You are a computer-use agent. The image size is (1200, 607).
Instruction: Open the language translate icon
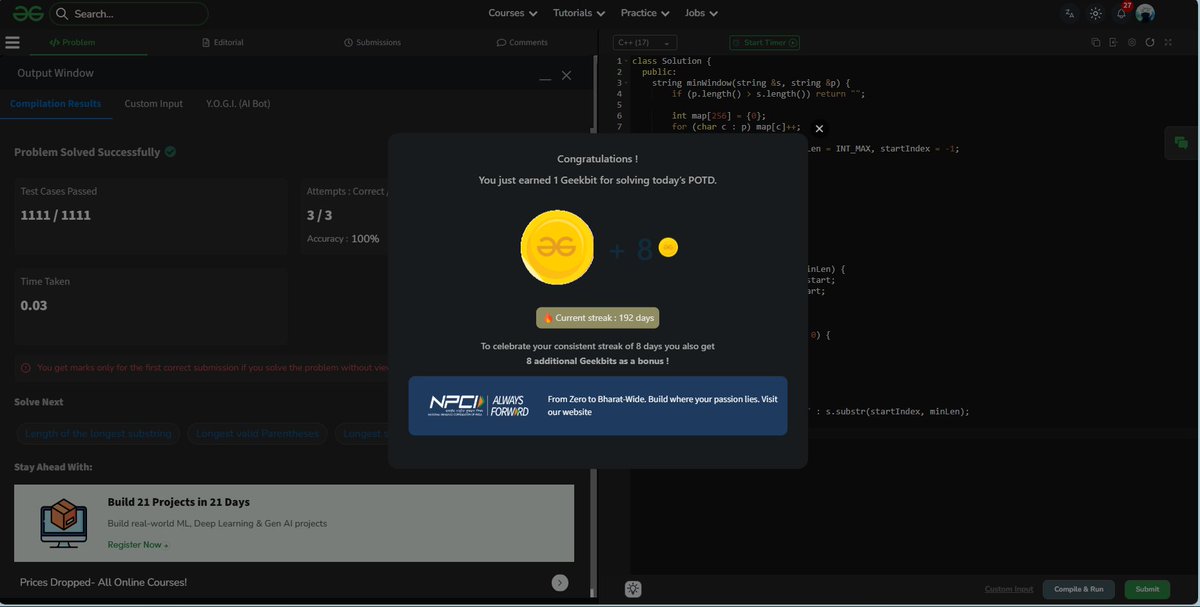click(1070, 13)
